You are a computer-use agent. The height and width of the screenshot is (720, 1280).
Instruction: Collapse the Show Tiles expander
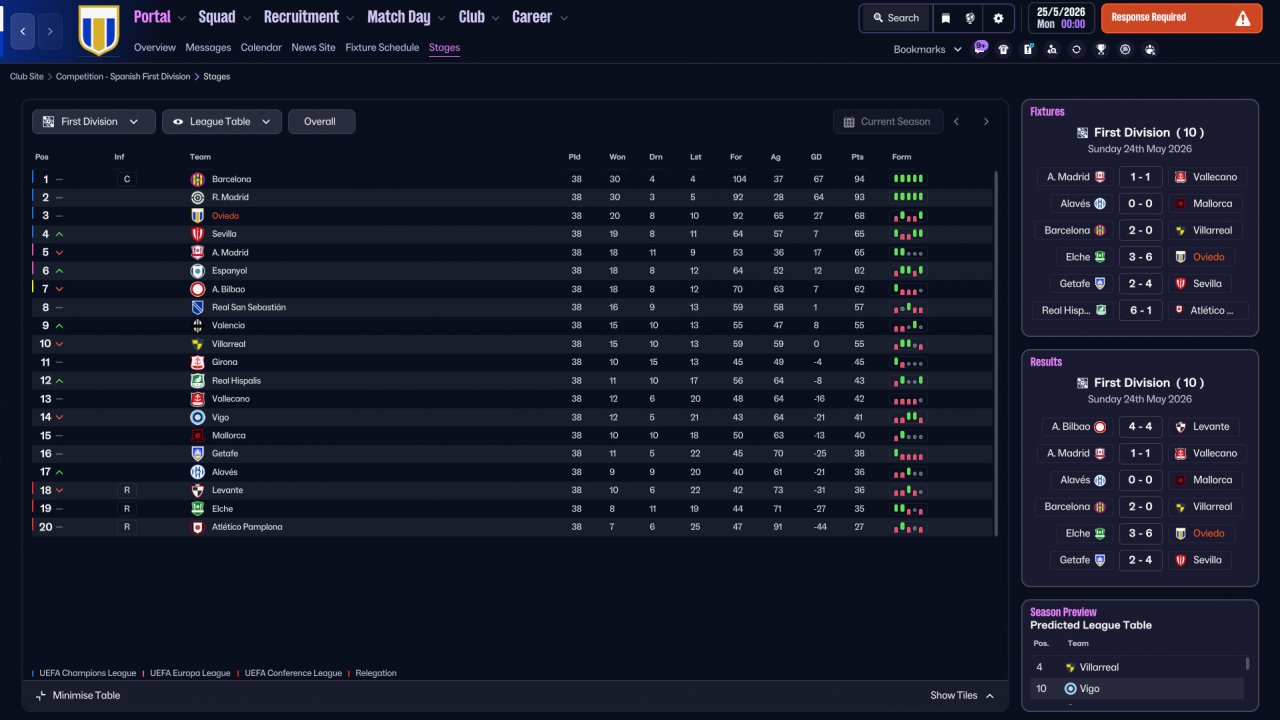coord(962,696)
